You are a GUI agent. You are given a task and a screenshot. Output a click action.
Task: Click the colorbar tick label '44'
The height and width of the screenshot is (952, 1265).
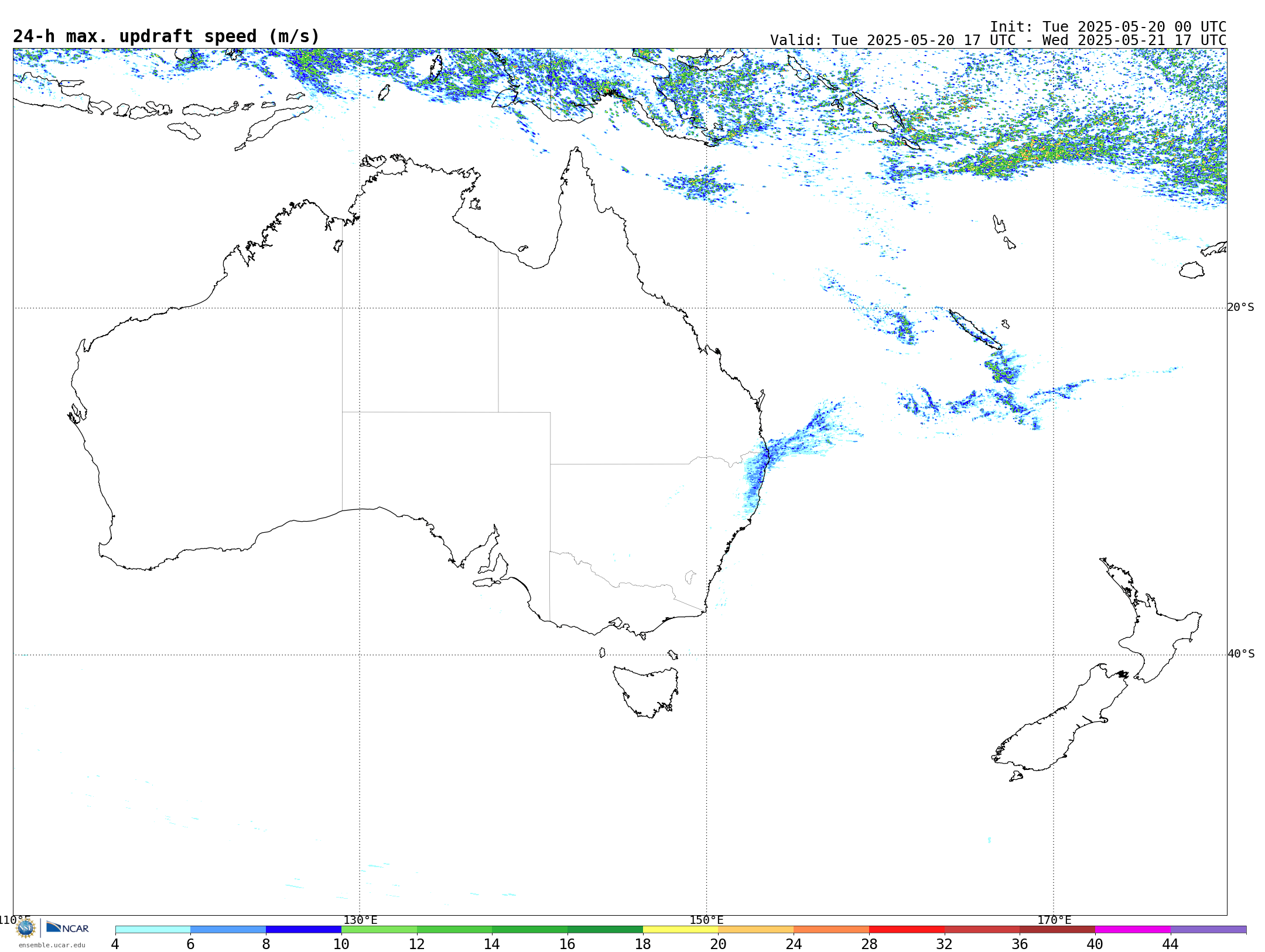tap(1171, 944)
